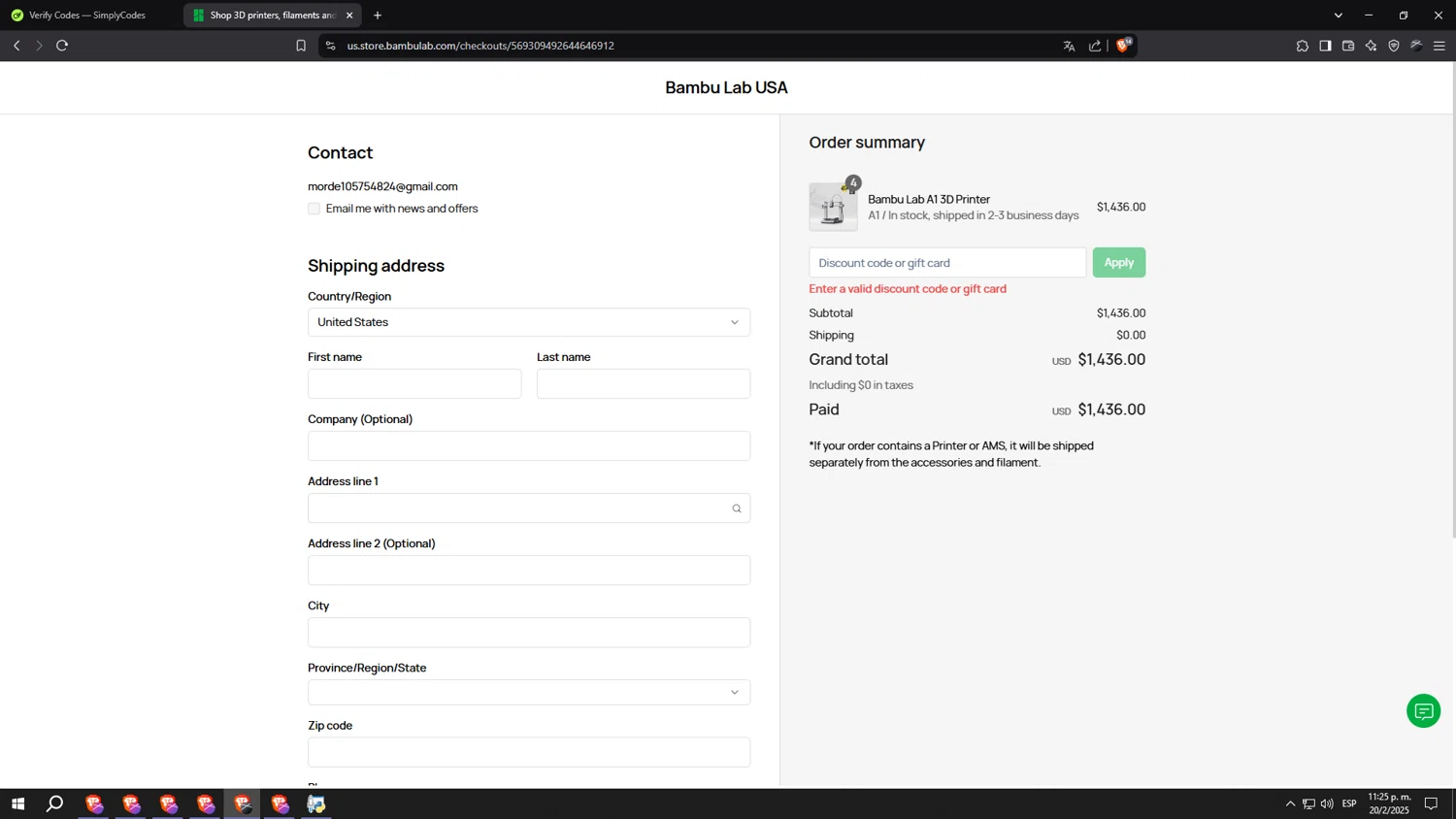Expand the Country/Region dropdown
Viewport: 1456px width, 819px height.
tap(529, 322)
